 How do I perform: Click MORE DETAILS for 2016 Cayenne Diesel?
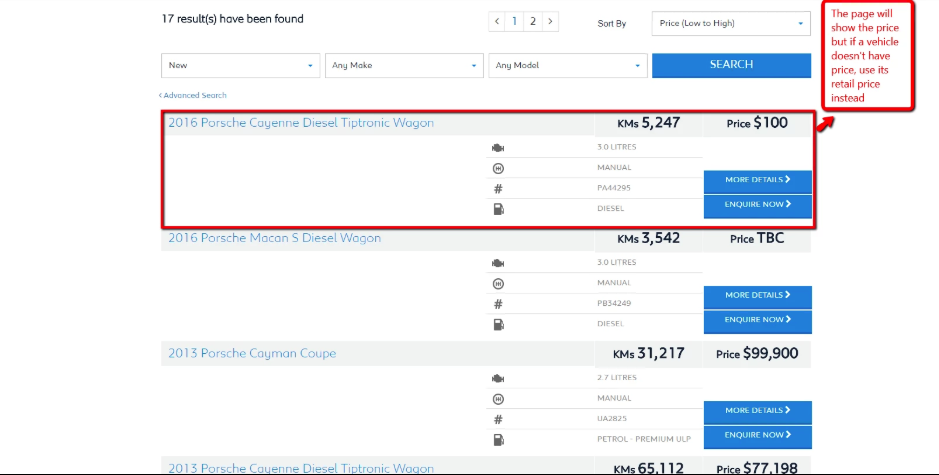click(758, 181)
